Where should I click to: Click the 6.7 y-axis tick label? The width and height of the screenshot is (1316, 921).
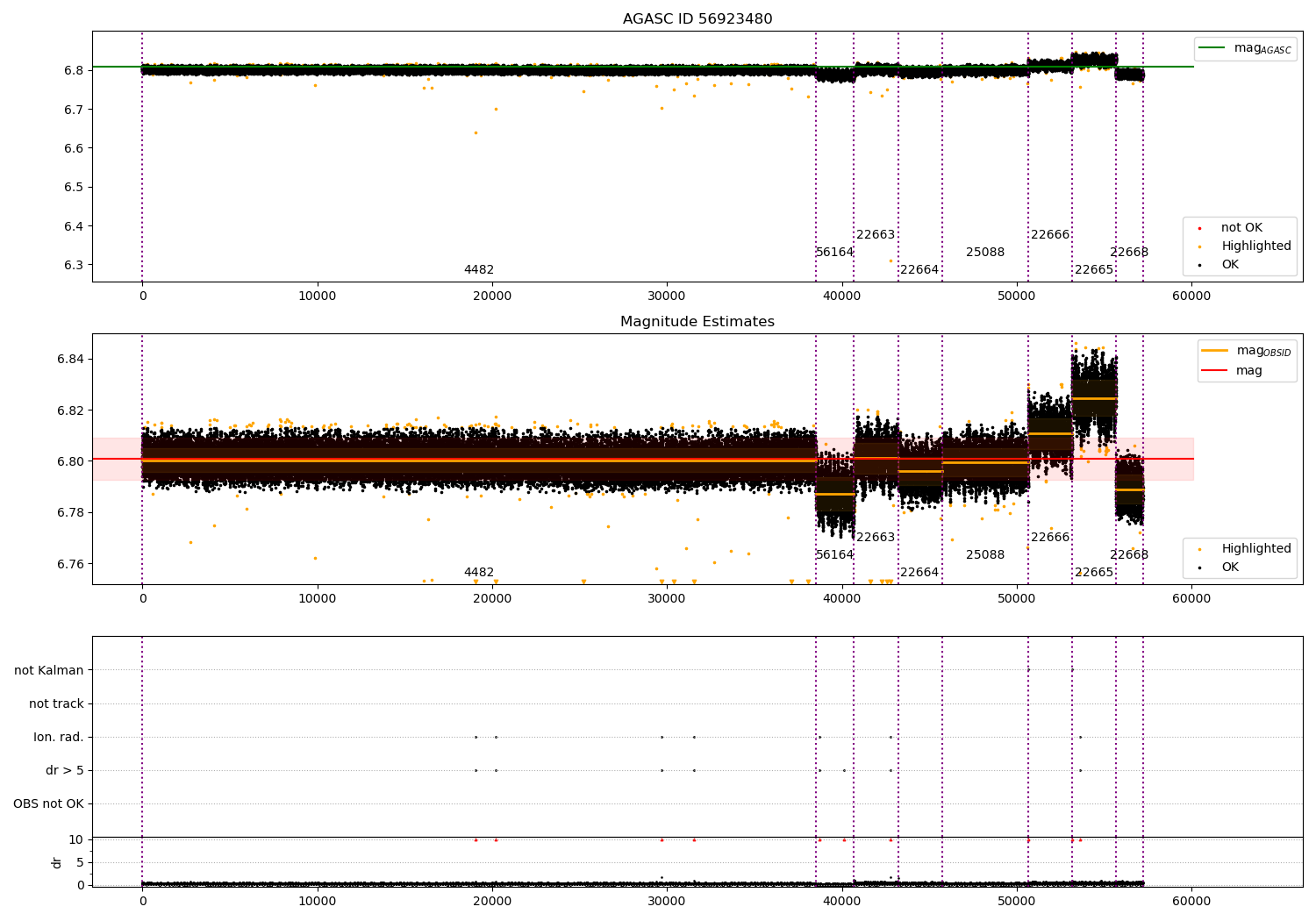click(74, 110)
